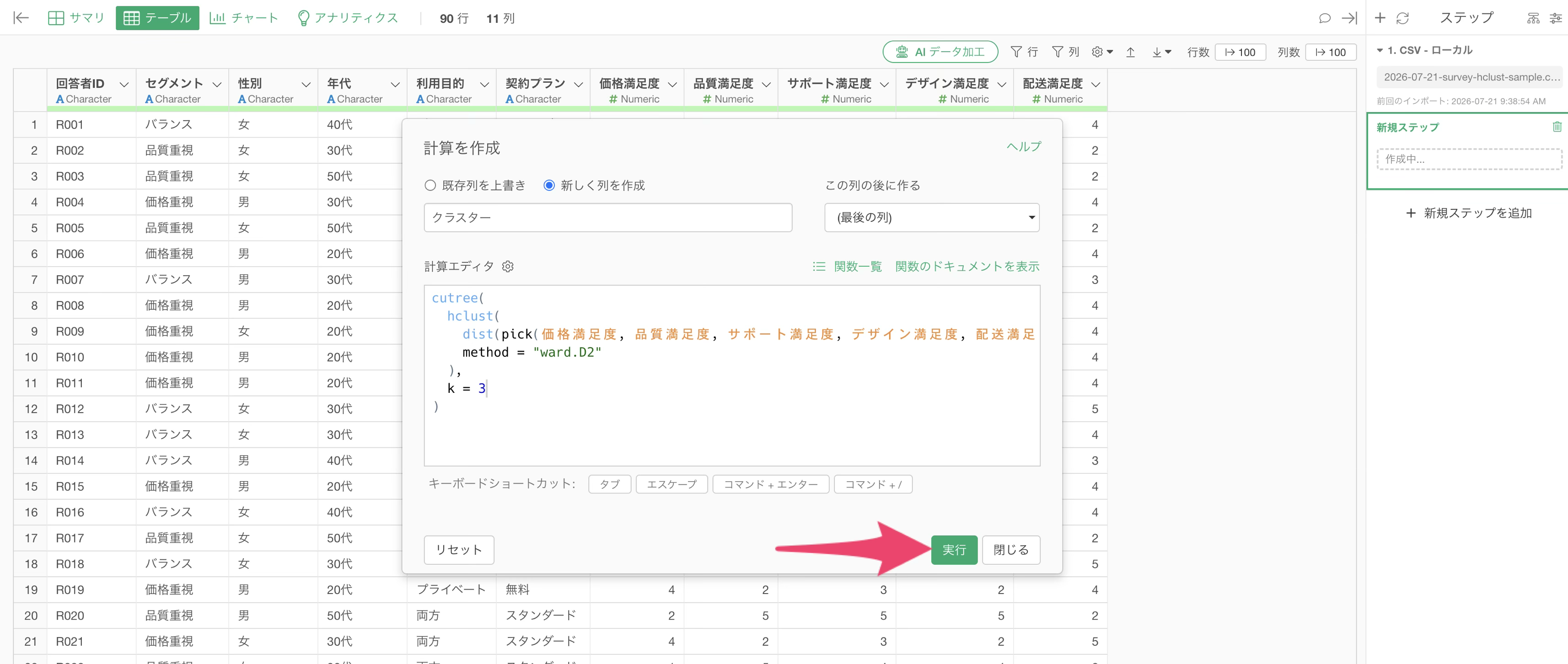The height and width of the screenshot is (664, 1568).
Task: Click the export upload arrow icon
Action: pos(1130,52)
